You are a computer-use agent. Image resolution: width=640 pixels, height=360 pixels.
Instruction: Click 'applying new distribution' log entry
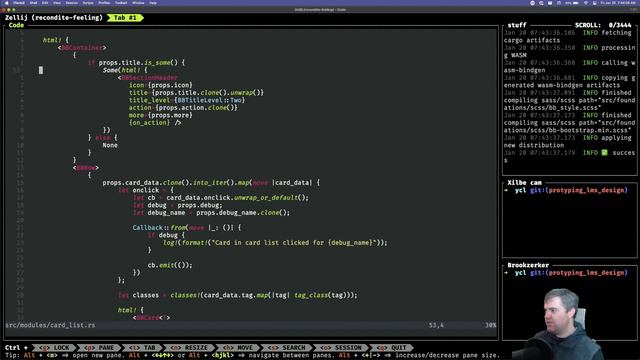pos(569,142)
